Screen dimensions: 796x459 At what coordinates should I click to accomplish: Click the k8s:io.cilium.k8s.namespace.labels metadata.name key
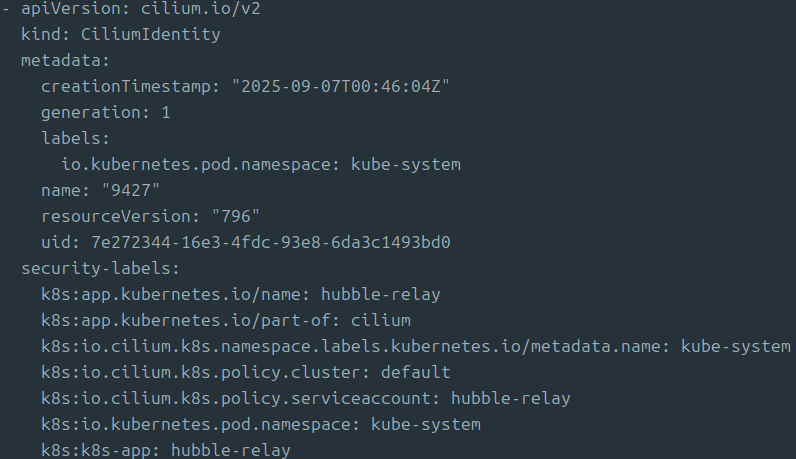[355, 347]
